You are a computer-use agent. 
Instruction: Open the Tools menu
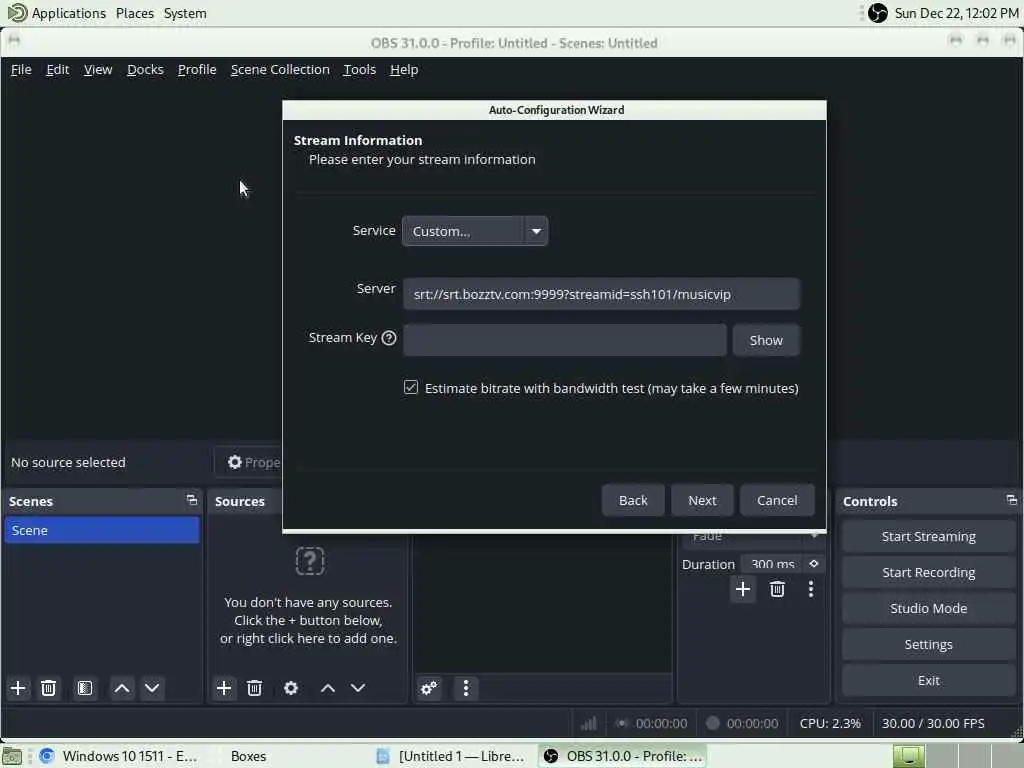click(359, 69)
